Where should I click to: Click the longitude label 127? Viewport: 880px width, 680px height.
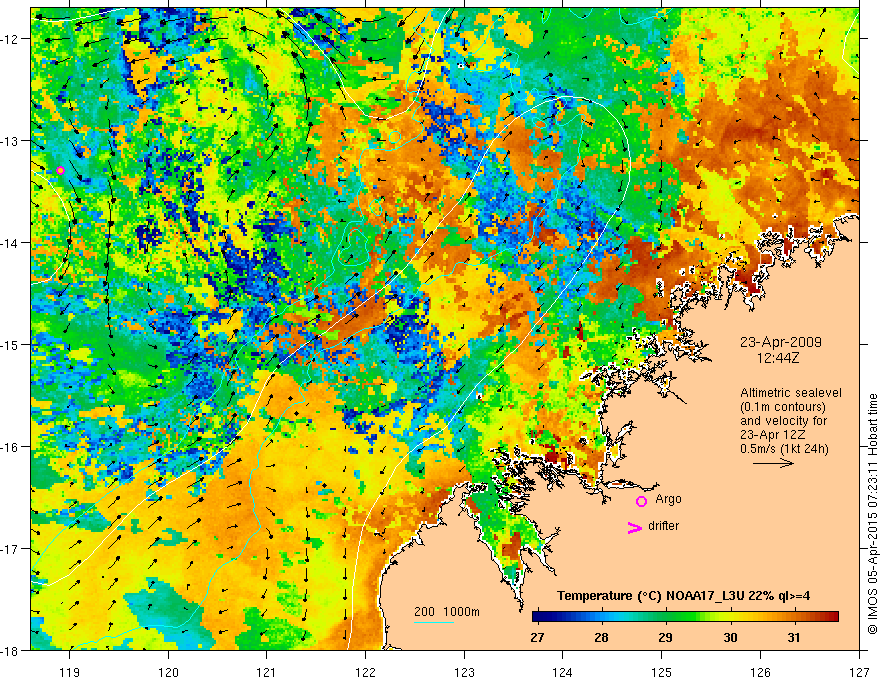859,672
